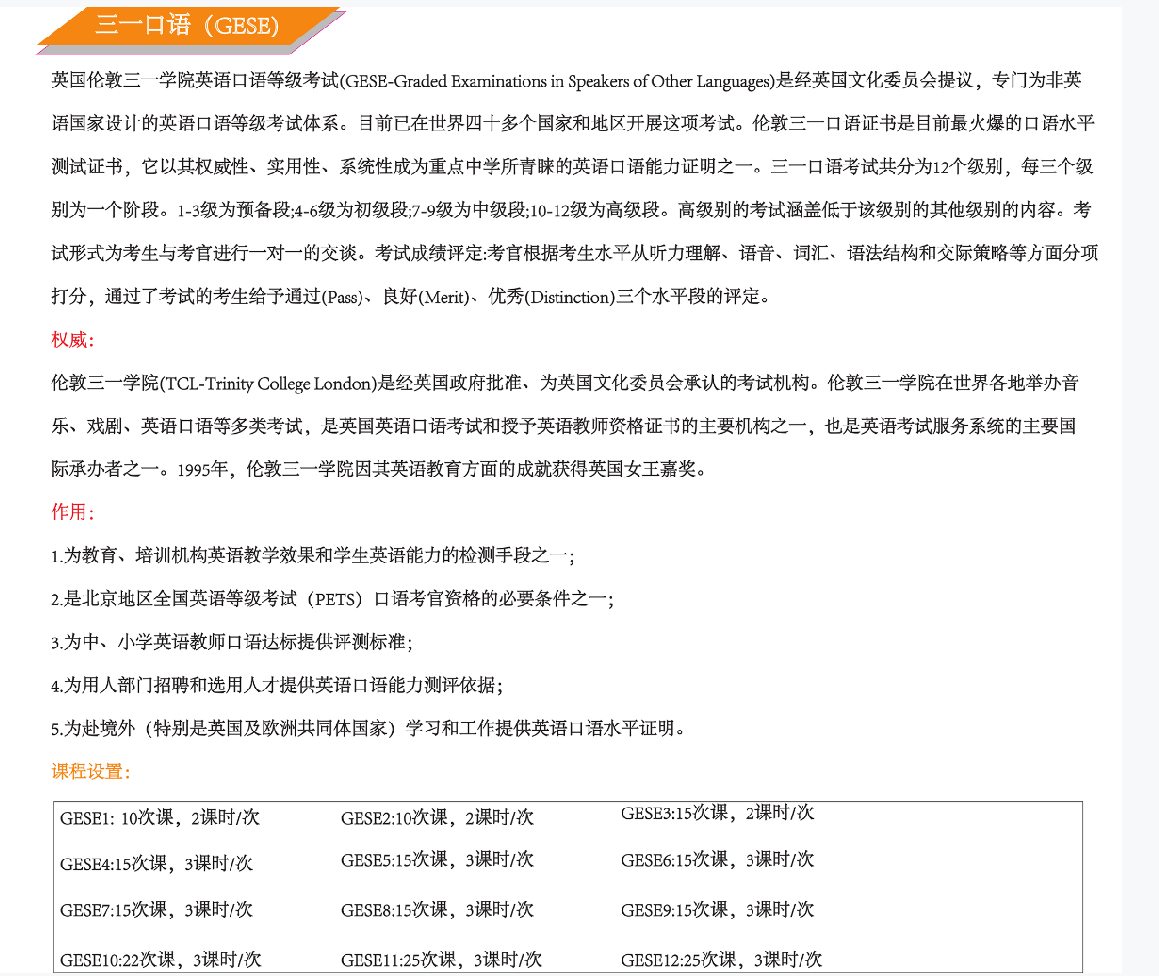Click the text 通过(Pass)

point(324,296)
